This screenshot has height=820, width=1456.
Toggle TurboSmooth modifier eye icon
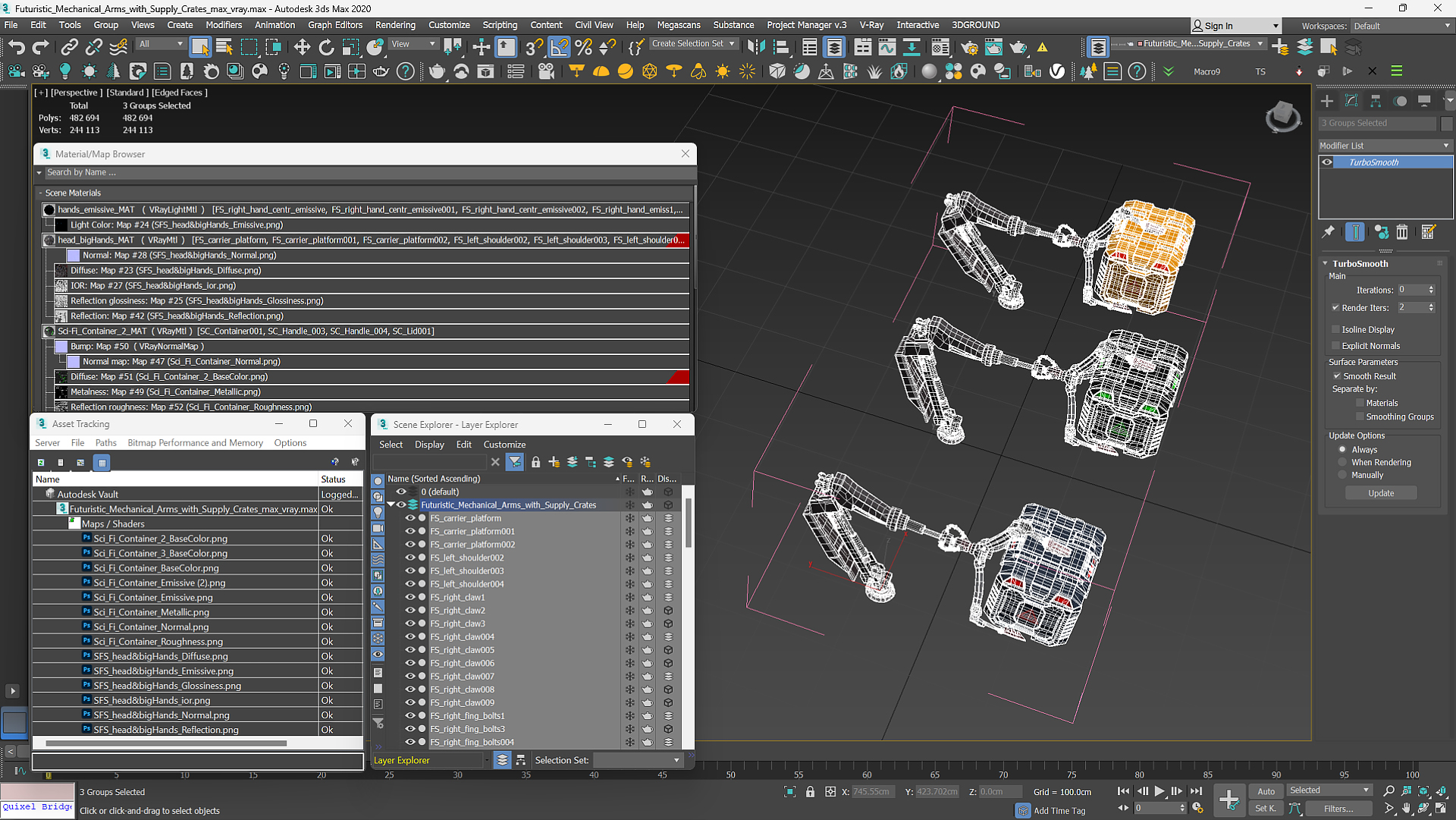[x=1327, y=162]
